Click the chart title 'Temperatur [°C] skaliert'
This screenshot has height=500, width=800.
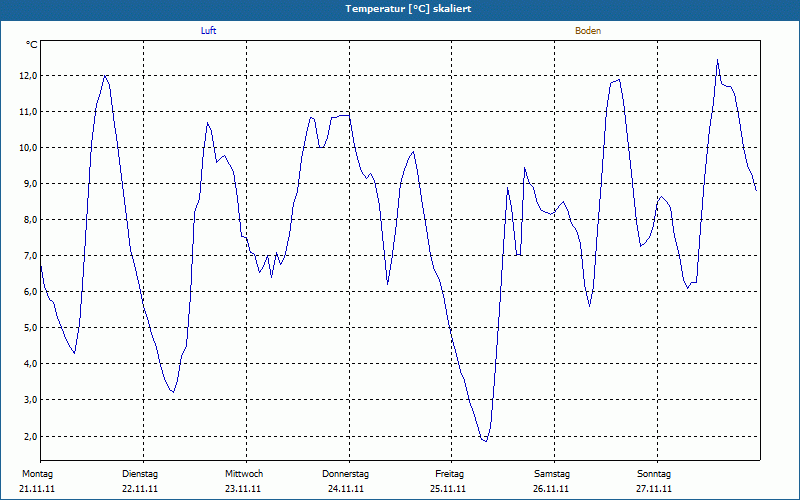tap(408, 9)
